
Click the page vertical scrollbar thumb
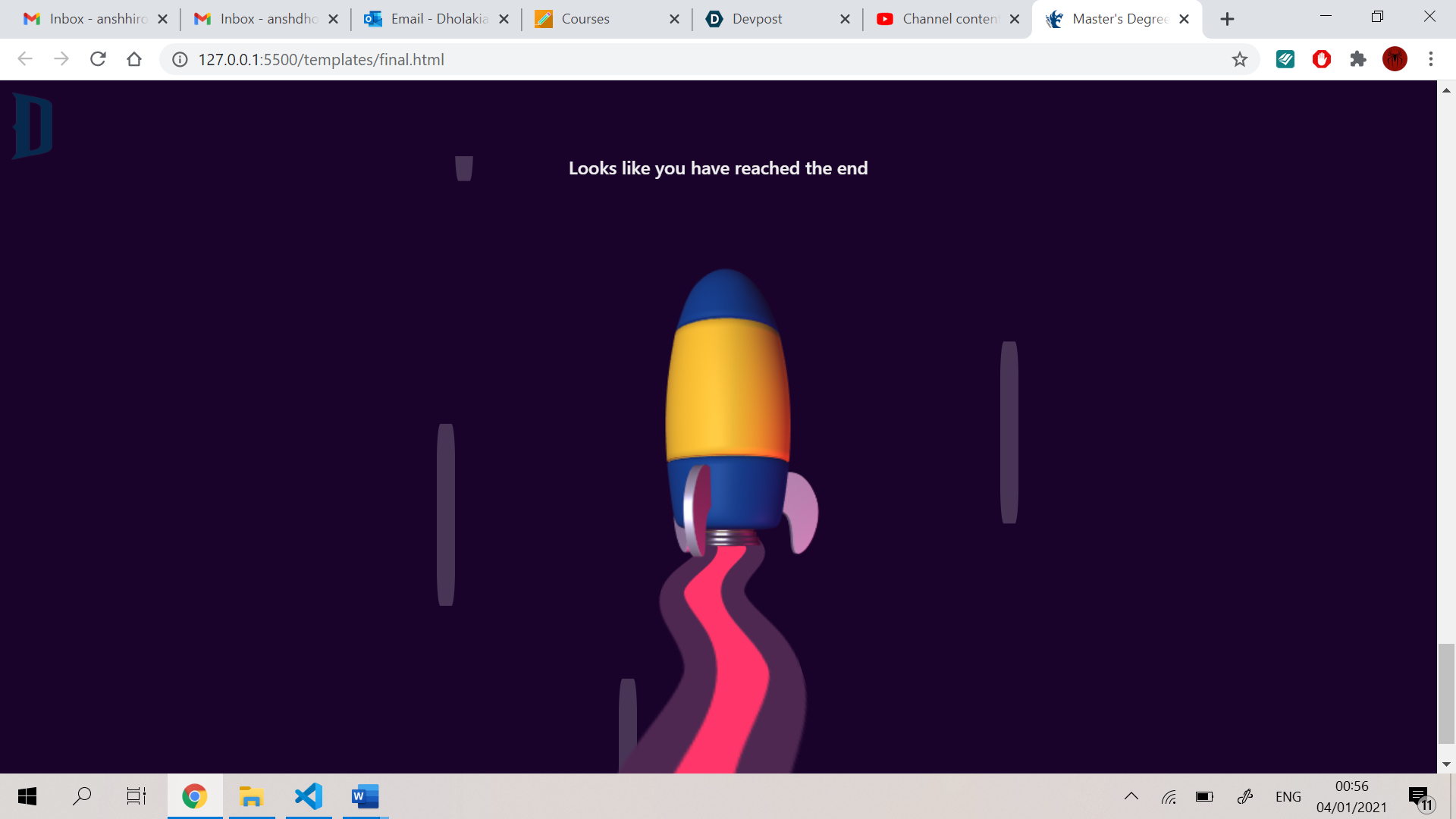coord(1446,693)
